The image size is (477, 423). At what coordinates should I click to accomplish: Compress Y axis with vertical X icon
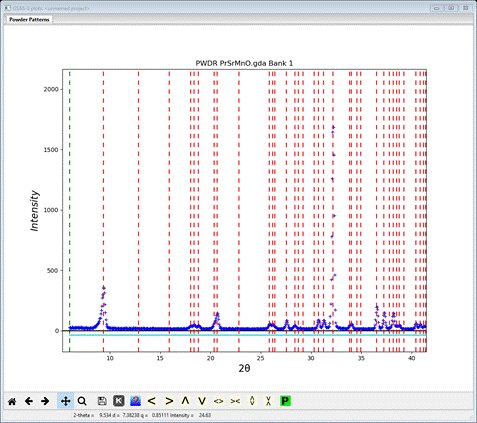268,401
